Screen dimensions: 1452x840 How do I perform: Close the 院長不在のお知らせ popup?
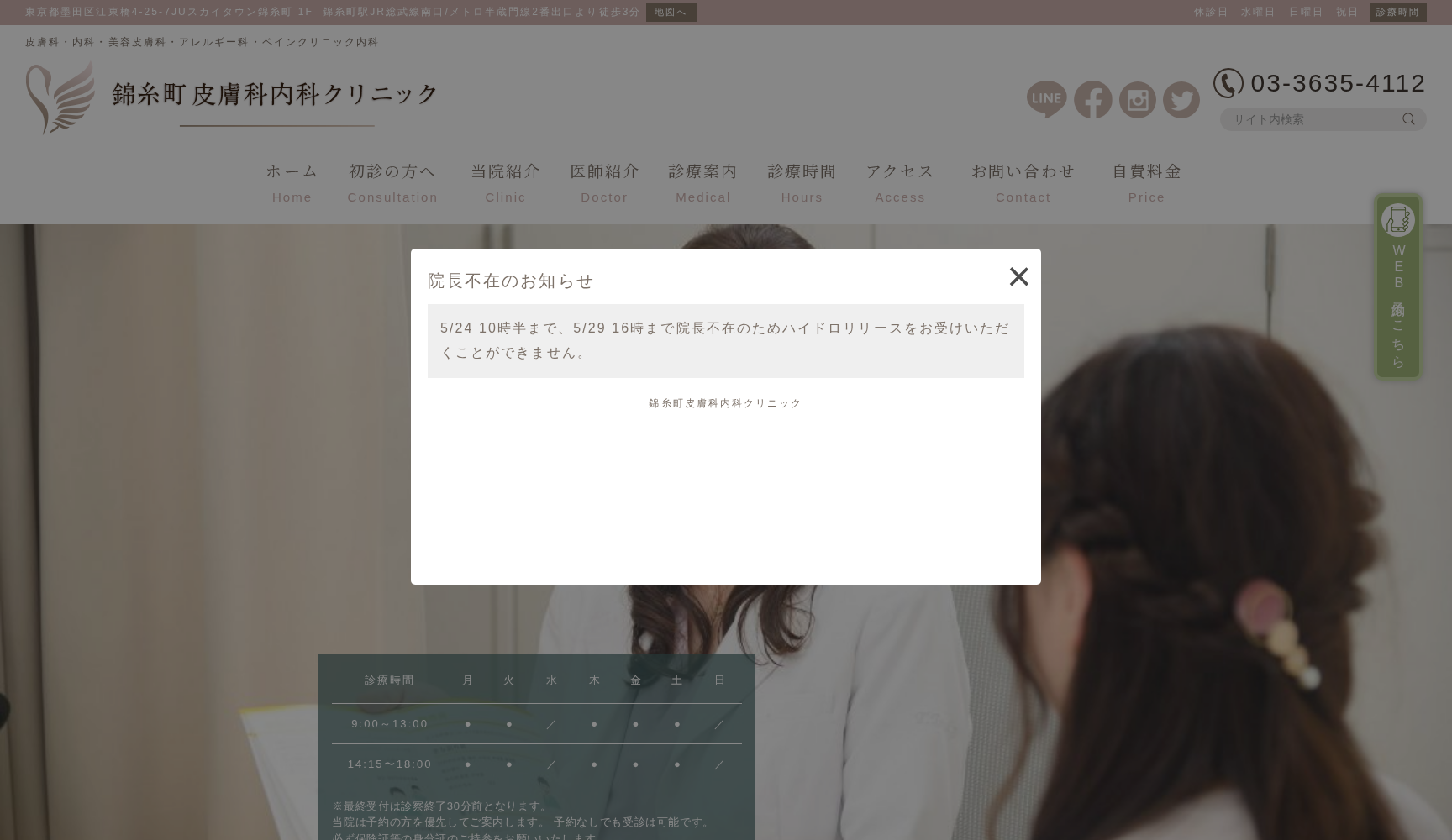(x=1018, y=276)
